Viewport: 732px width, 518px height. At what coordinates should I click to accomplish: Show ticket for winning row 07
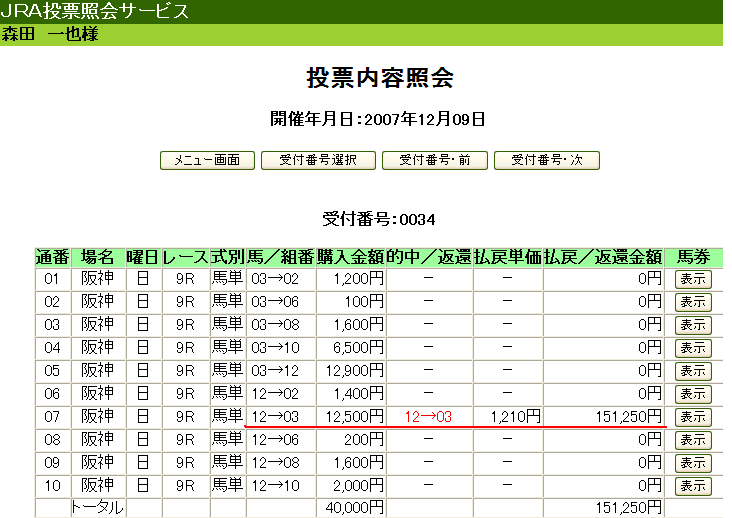(x=693, y=417)
